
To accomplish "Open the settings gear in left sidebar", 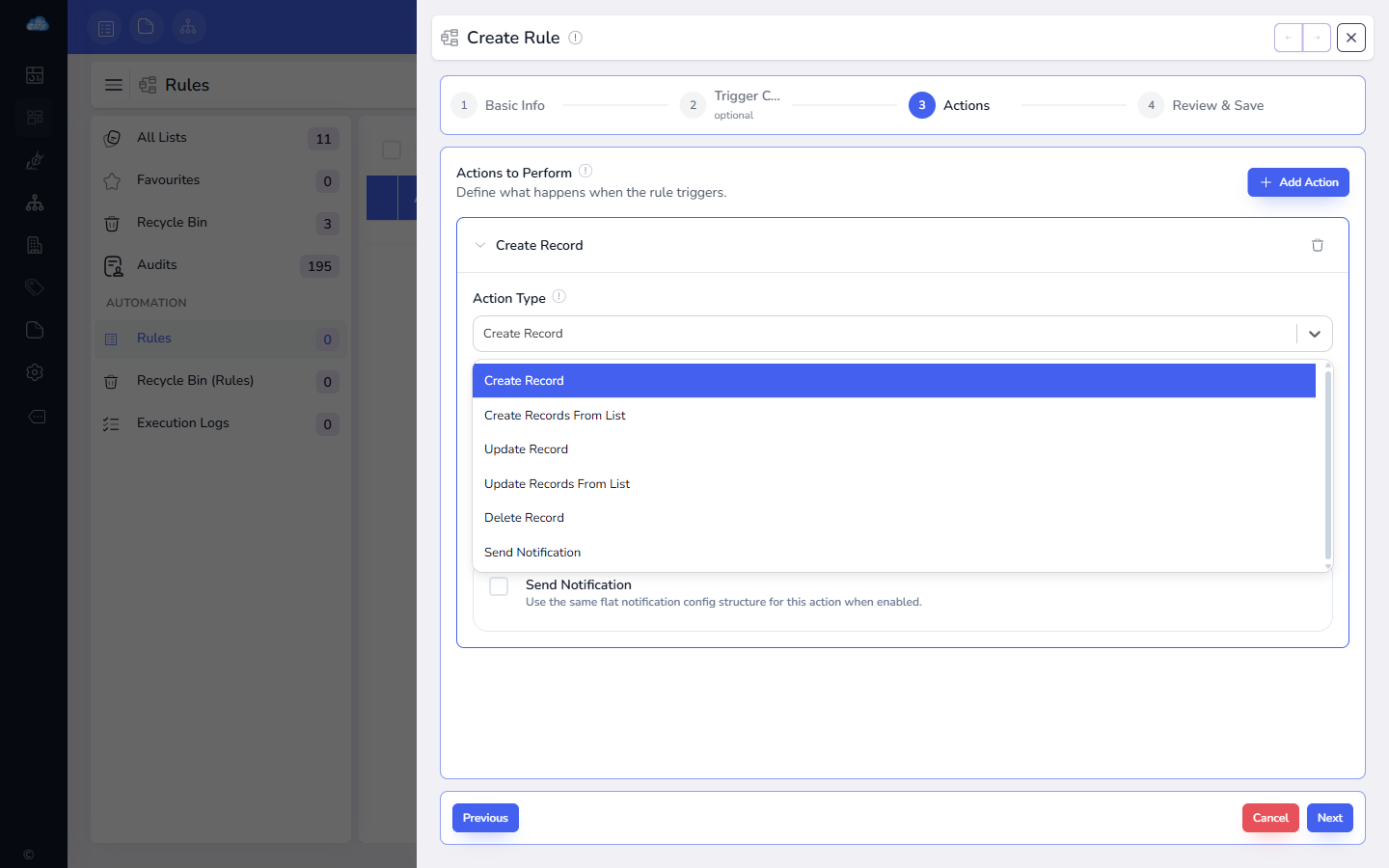I will point(35,372).
